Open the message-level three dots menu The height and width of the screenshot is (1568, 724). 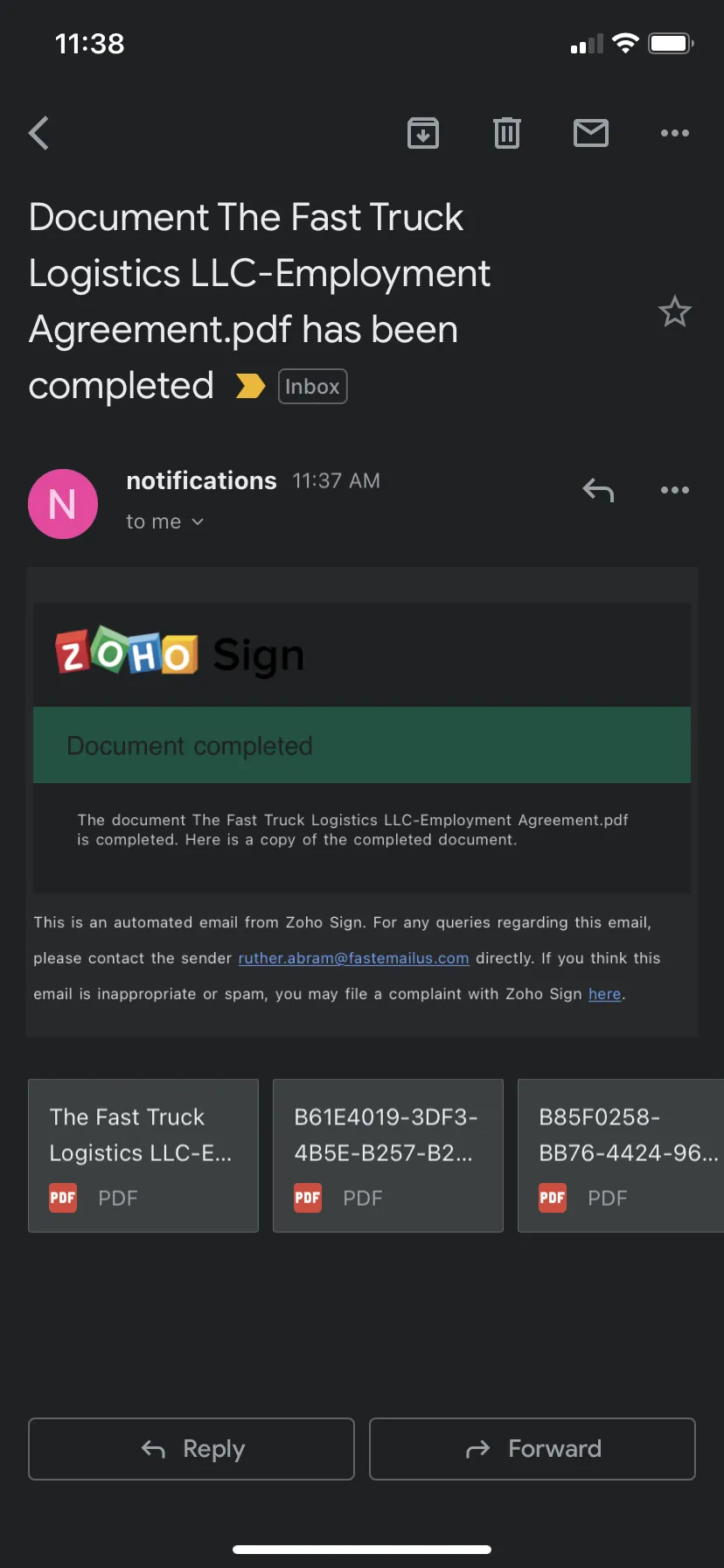coord(675,490)
